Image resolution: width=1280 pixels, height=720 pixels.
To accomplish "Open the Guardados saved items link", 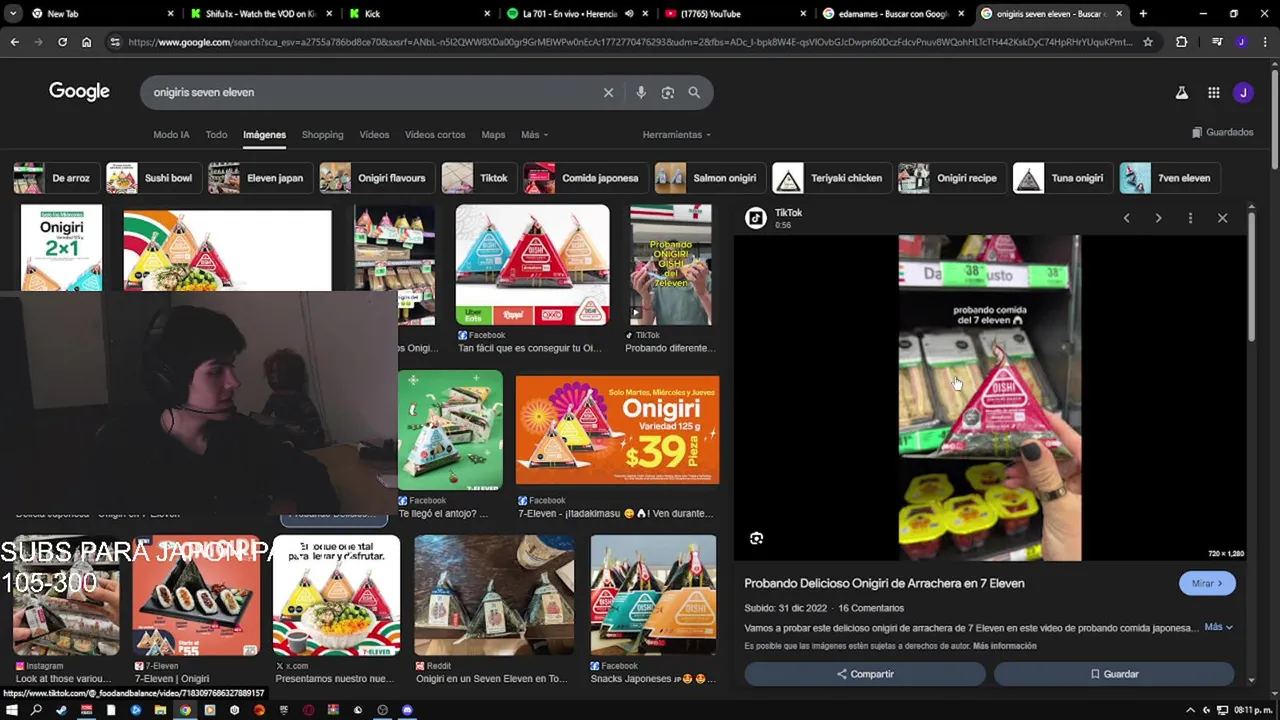I will 1222,132.
